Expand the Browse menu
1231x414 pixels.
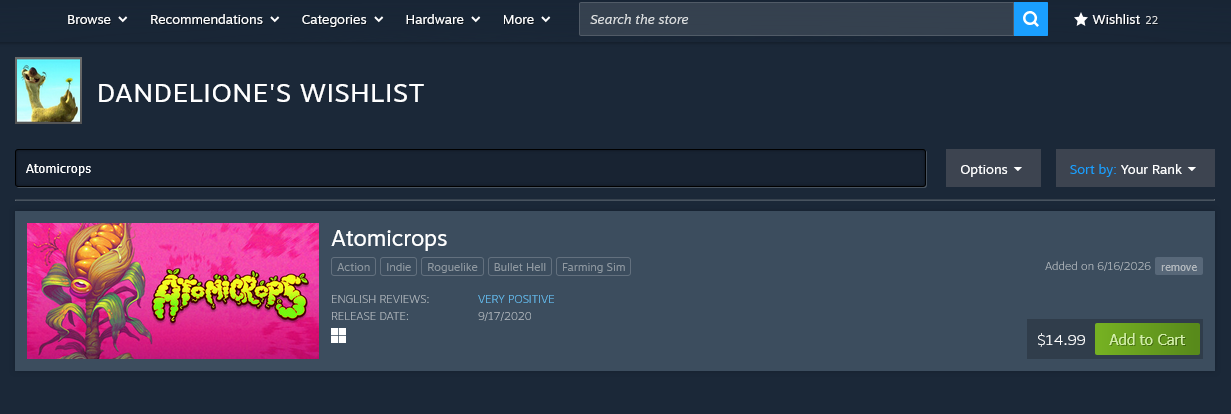pos(97,19)
